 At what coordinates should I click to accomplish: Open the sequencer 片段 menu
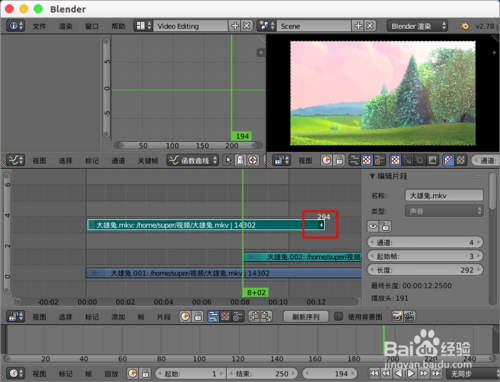[164, 317]
